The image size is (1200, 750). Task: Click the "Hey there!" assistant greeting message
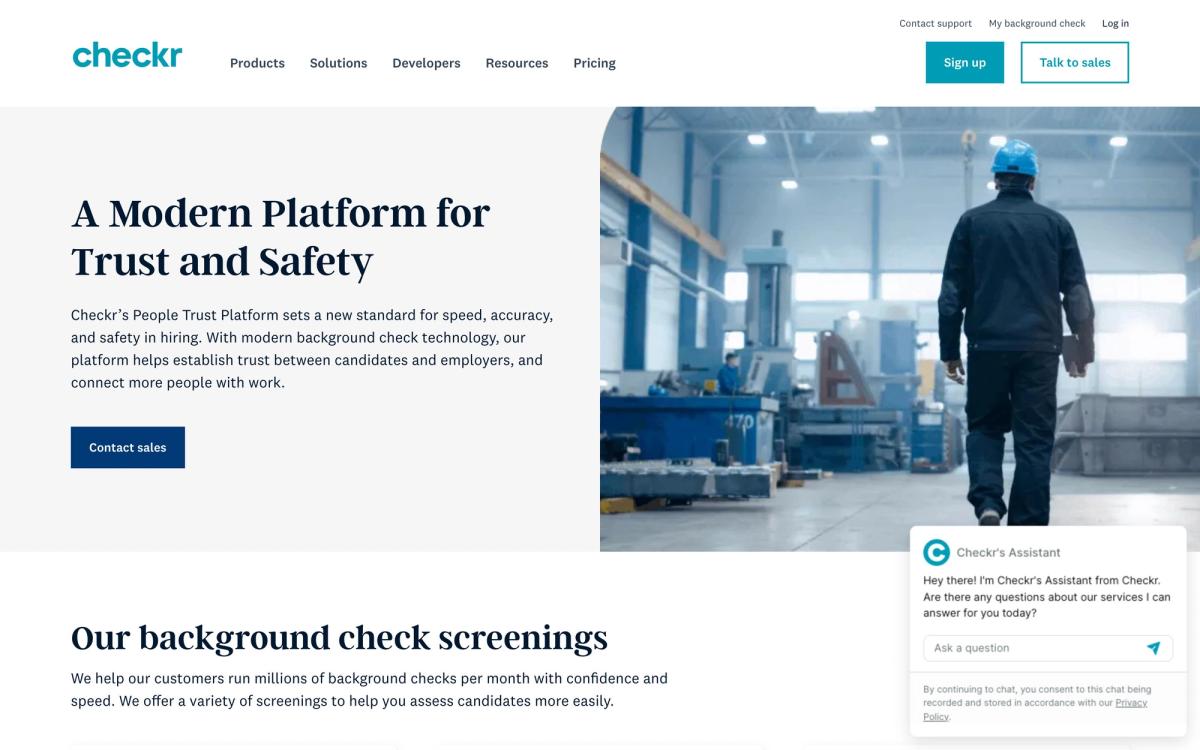(x=1046, y=597)
